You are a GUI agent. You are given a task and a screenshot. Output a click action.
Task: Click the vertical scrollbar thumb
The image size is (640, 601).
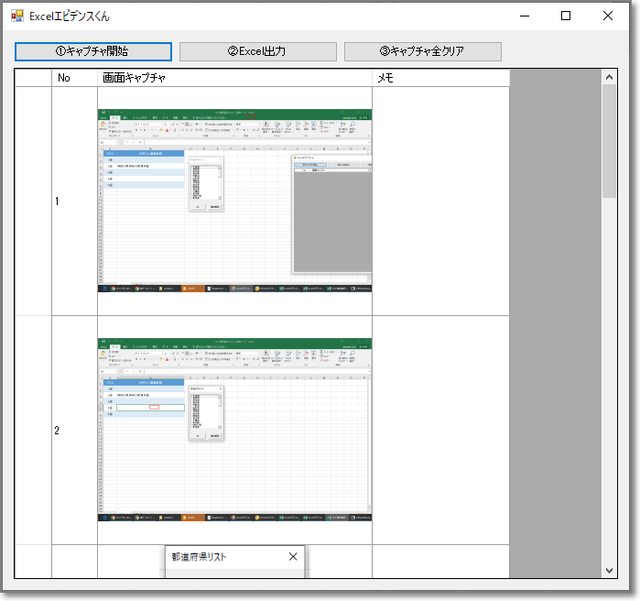pos(609,140)
